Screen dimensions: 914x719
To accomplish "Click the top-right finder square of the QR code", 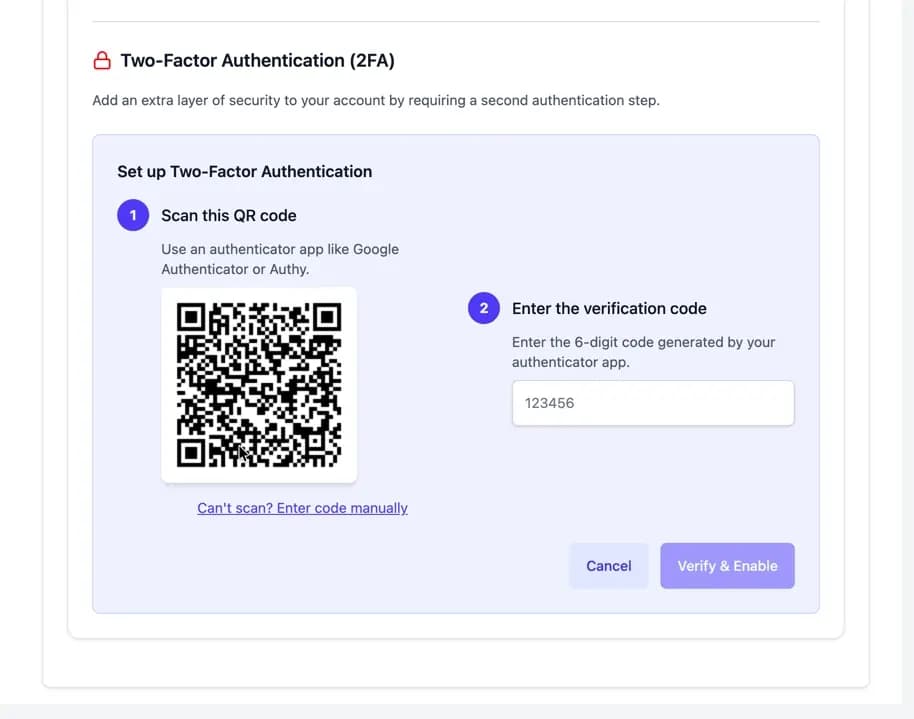I will click(x=328, y=317).
